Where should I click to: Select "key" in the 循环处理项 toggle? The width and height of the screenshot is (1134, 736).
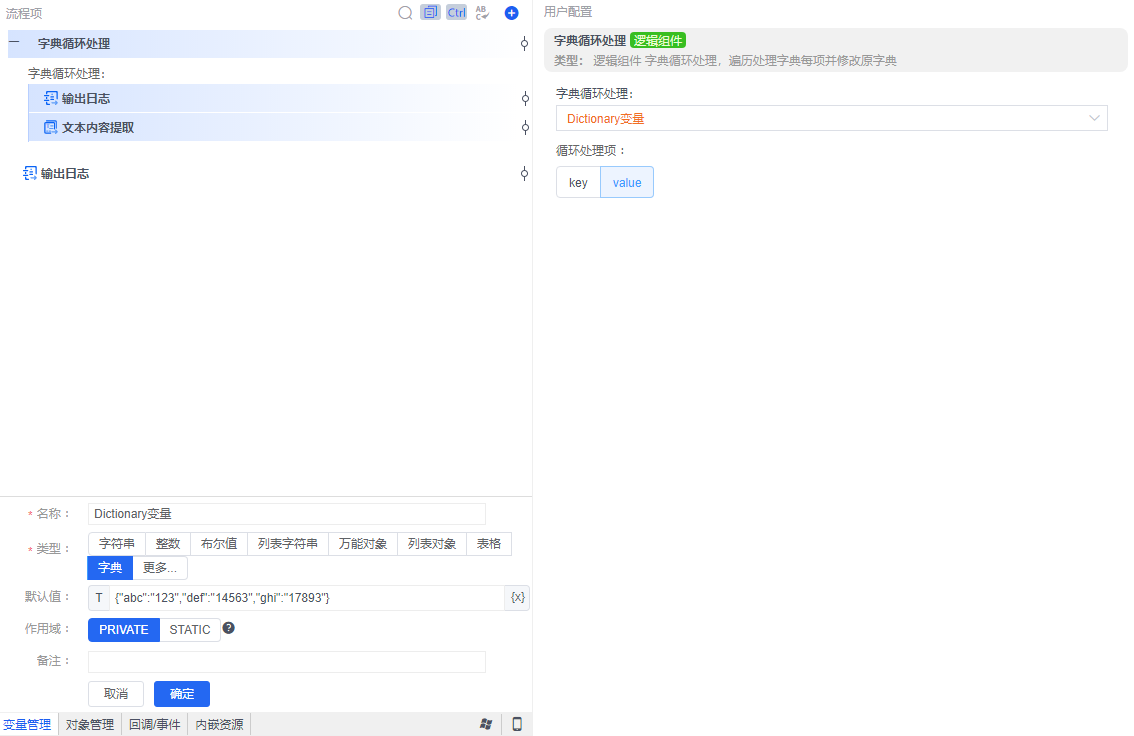[x=577, y=182]
